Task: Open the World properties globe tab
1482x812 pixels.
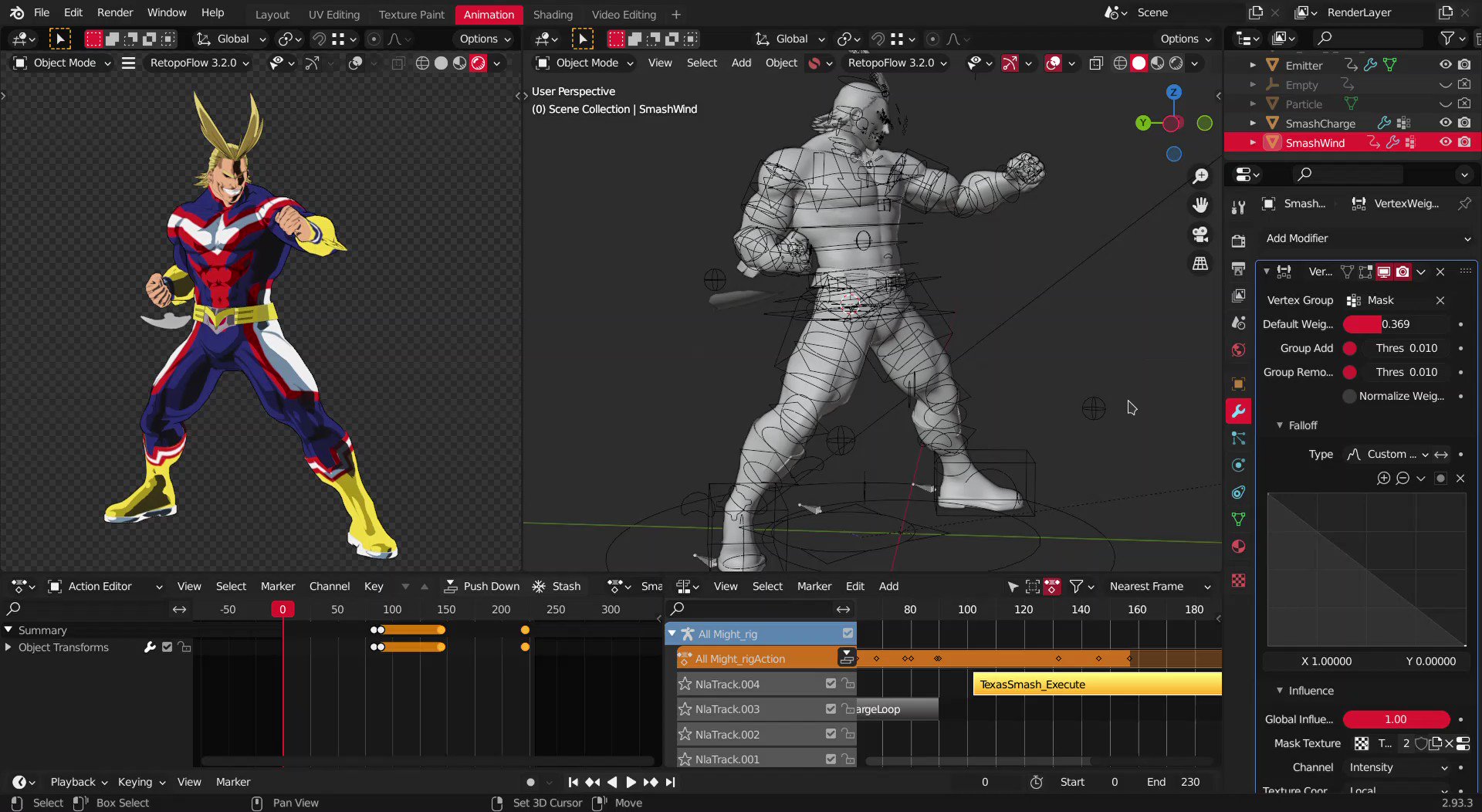Action: coord(1238,350)
